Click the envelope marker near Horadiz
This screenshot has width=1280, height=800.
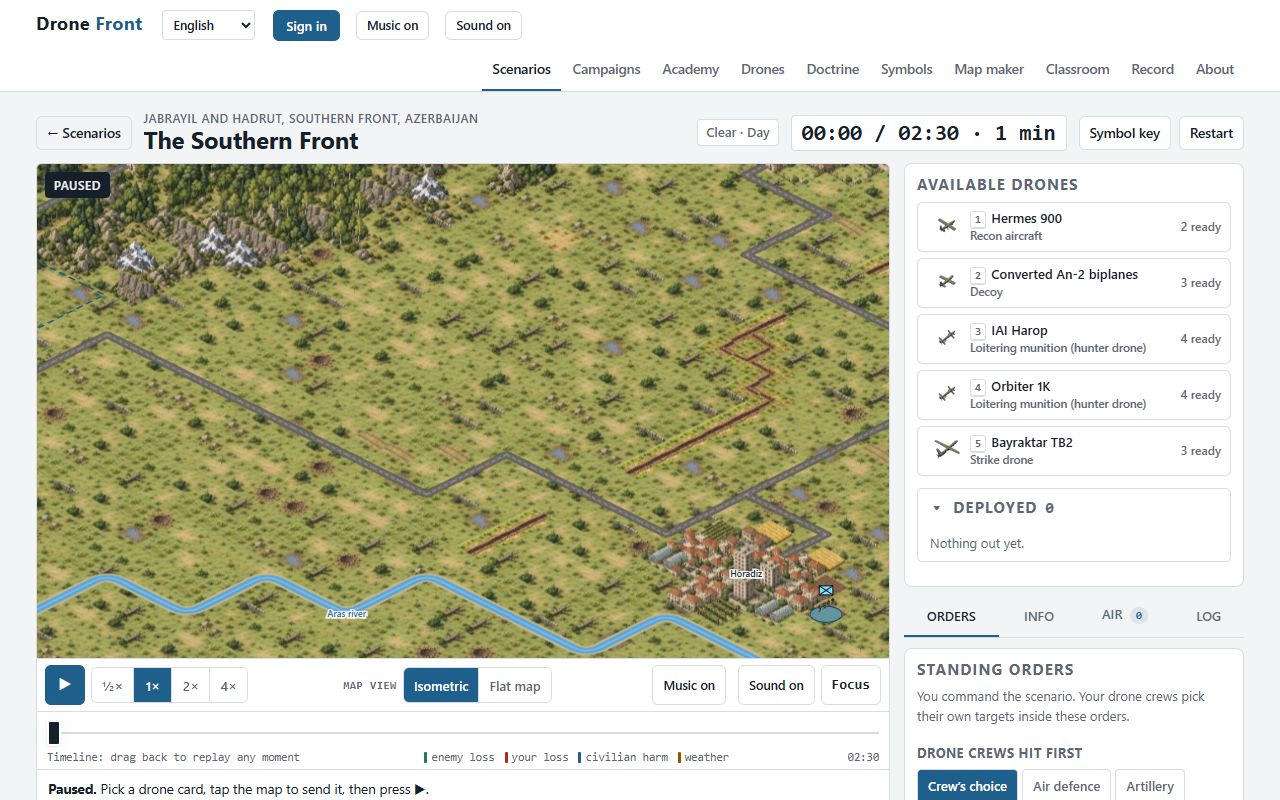pos(826,591)
